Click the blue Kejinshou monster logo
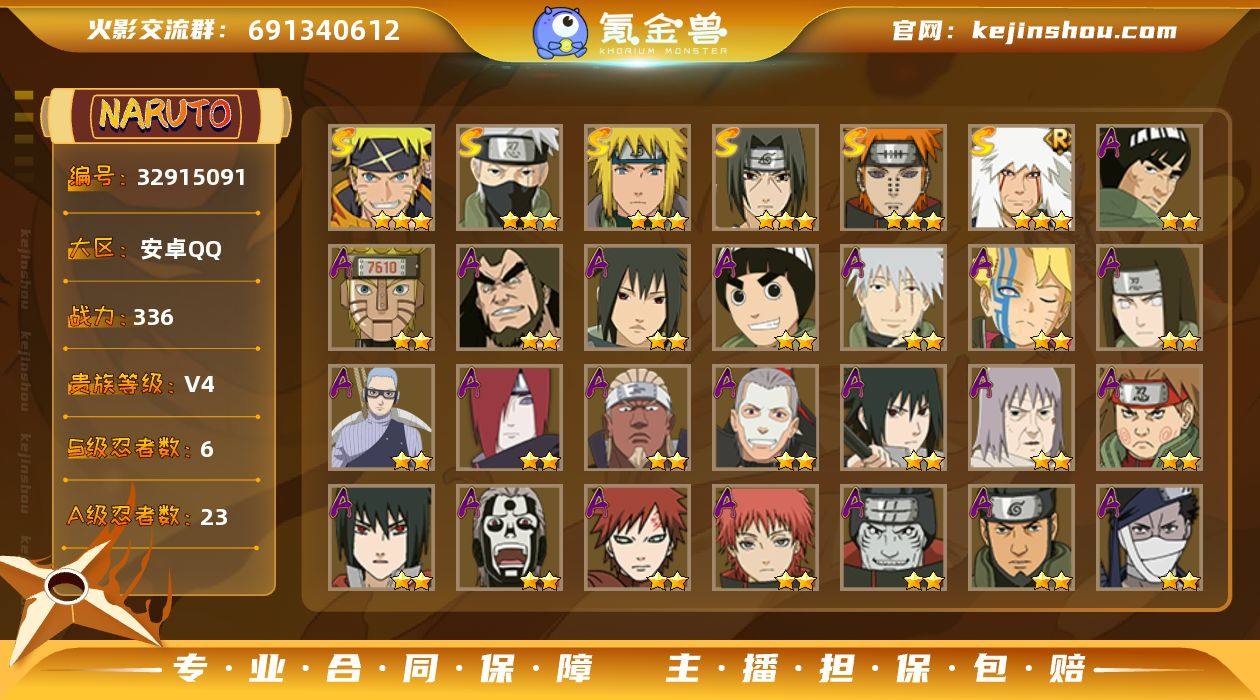 [560, 32]
